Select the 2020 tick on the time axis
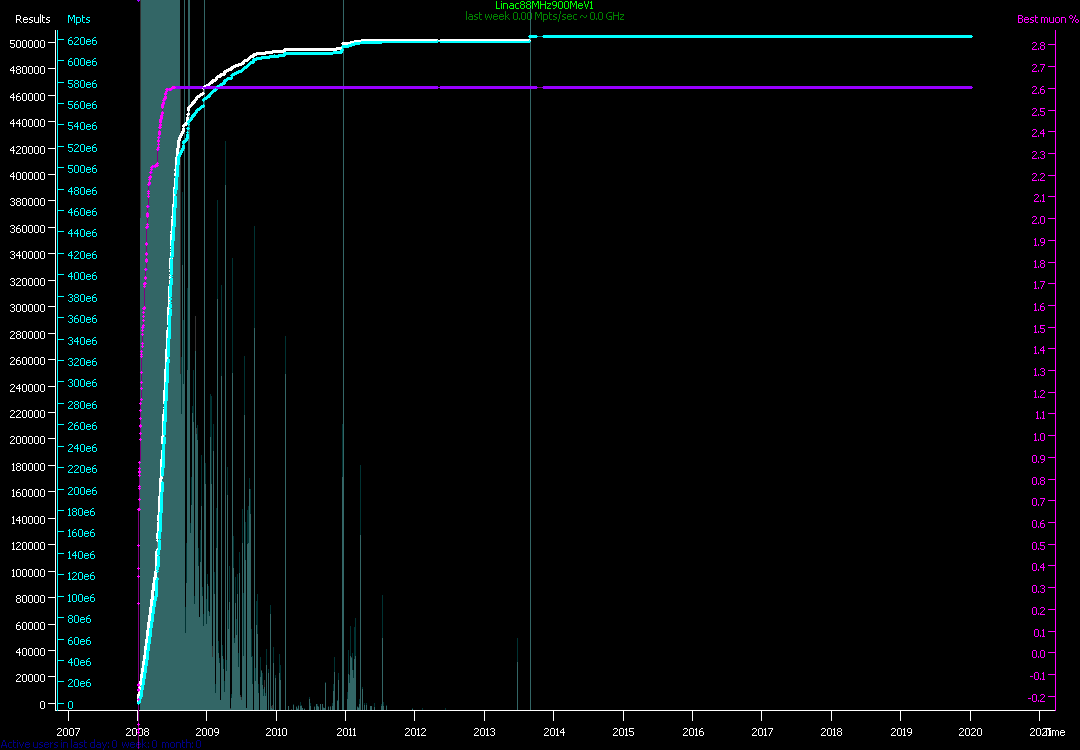 tap(970, 732)
